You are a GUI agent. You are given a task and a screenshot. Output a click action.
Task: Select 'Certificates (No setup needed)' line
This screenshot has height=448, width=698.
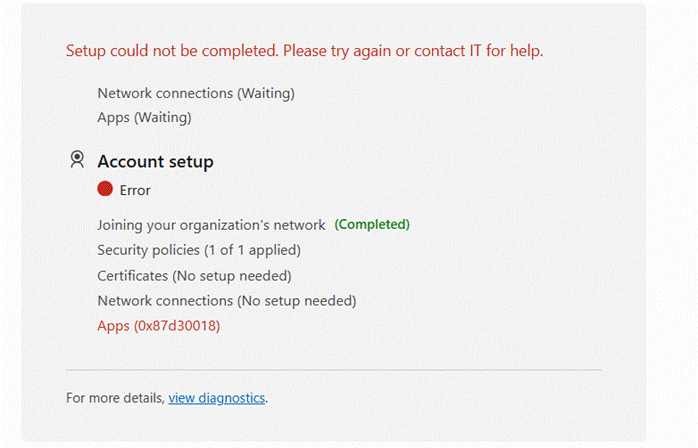tap(194, 276)
